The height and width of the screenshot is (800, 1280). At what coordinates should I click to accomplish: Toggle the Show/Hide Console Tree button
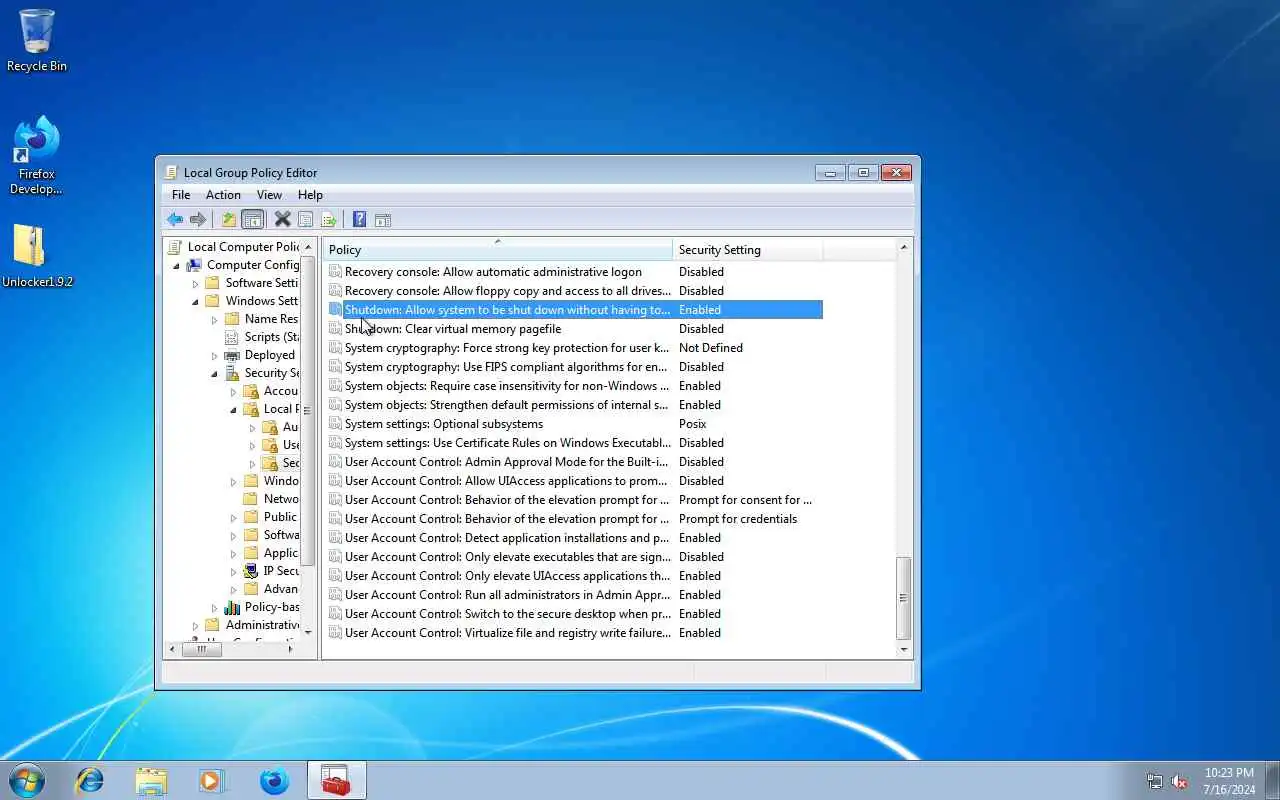[x=253, y=219]
